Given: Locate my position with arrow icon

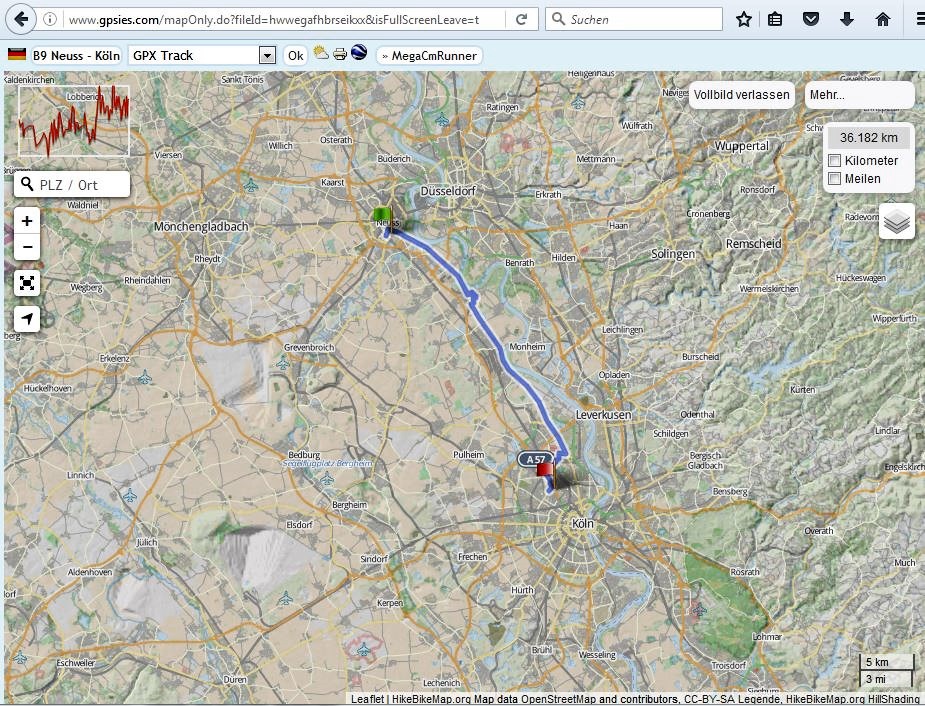Looking at the screenshot, I should 27,319.
